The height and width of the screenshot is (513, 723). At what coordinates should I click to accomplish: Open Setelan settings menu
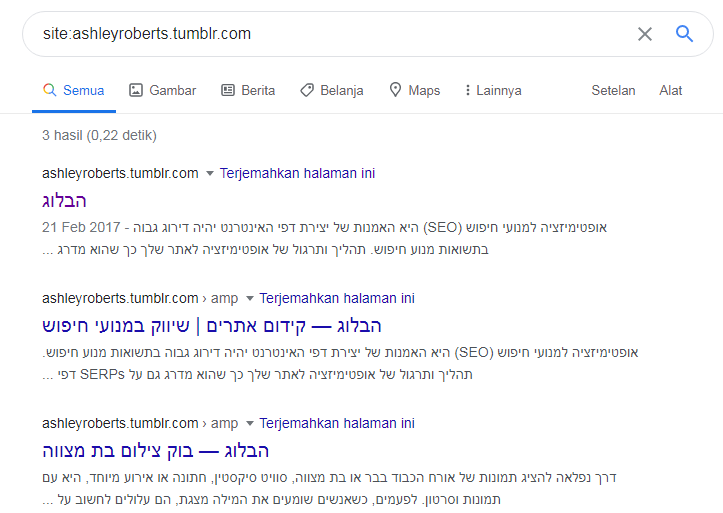point(613,90)
